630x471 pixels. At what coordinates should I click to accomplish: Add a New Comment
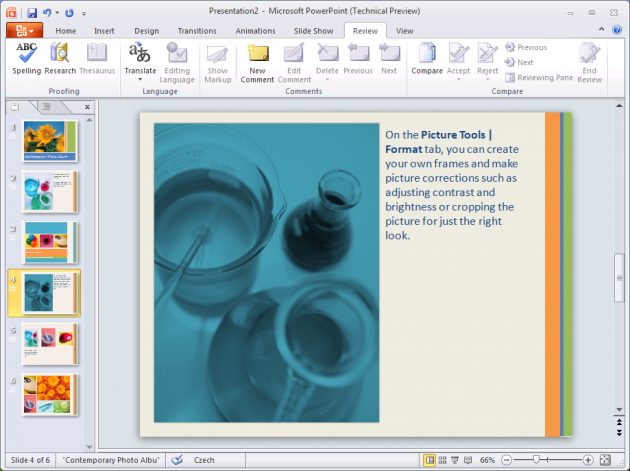[257, 63]
